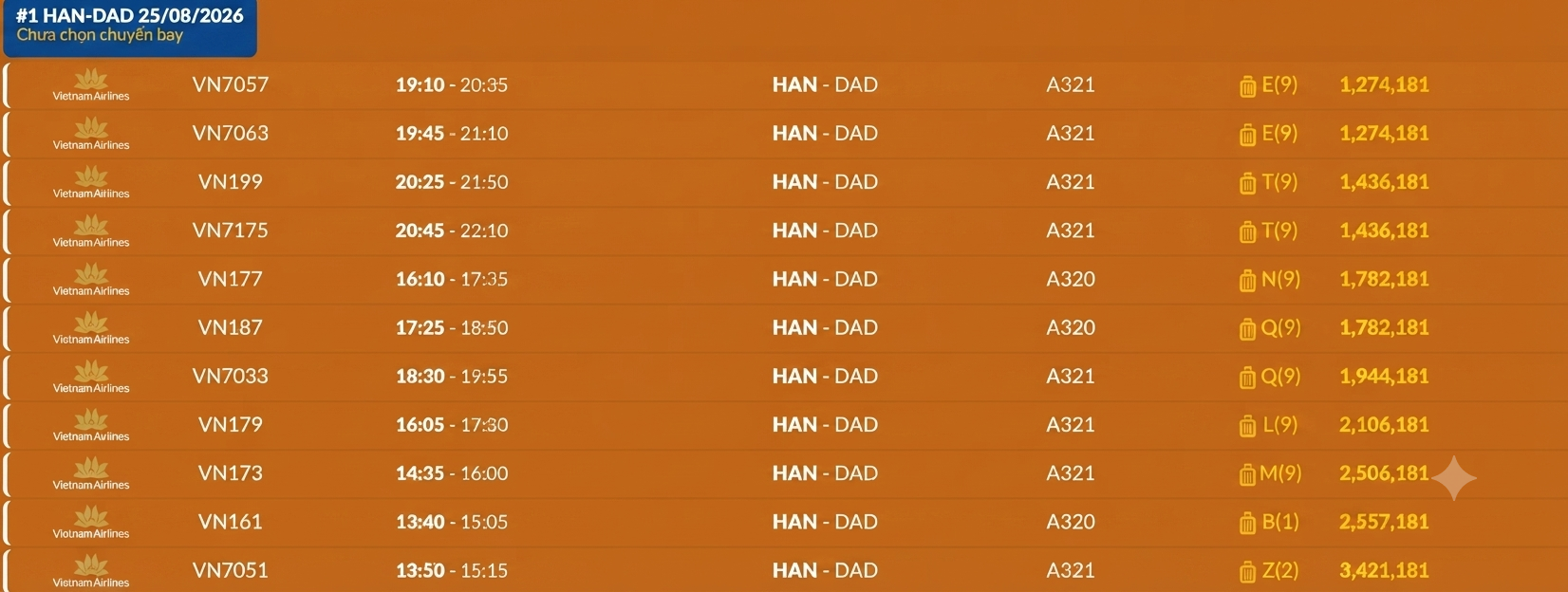Click the baggage icon for flight VN199
This screenshot has width=1568, height=592.
[x=1247, y=183]
